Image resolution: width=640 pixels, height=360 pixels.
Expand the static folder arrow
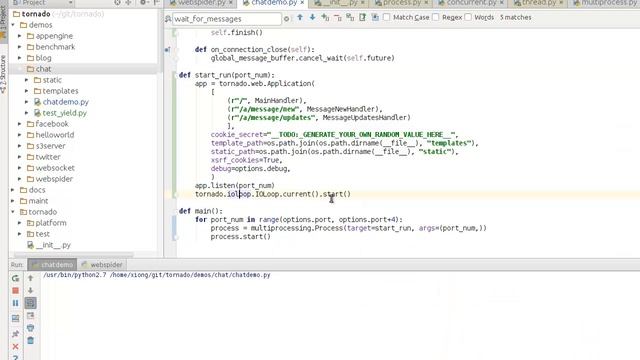27,80
